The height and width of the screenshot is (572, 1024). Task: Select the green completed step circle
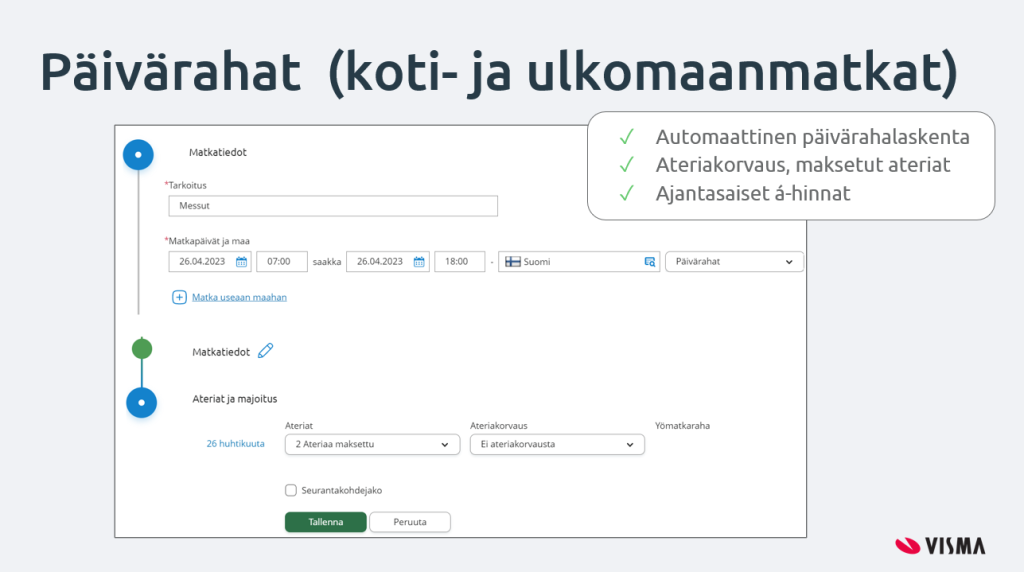pos(142,349)
